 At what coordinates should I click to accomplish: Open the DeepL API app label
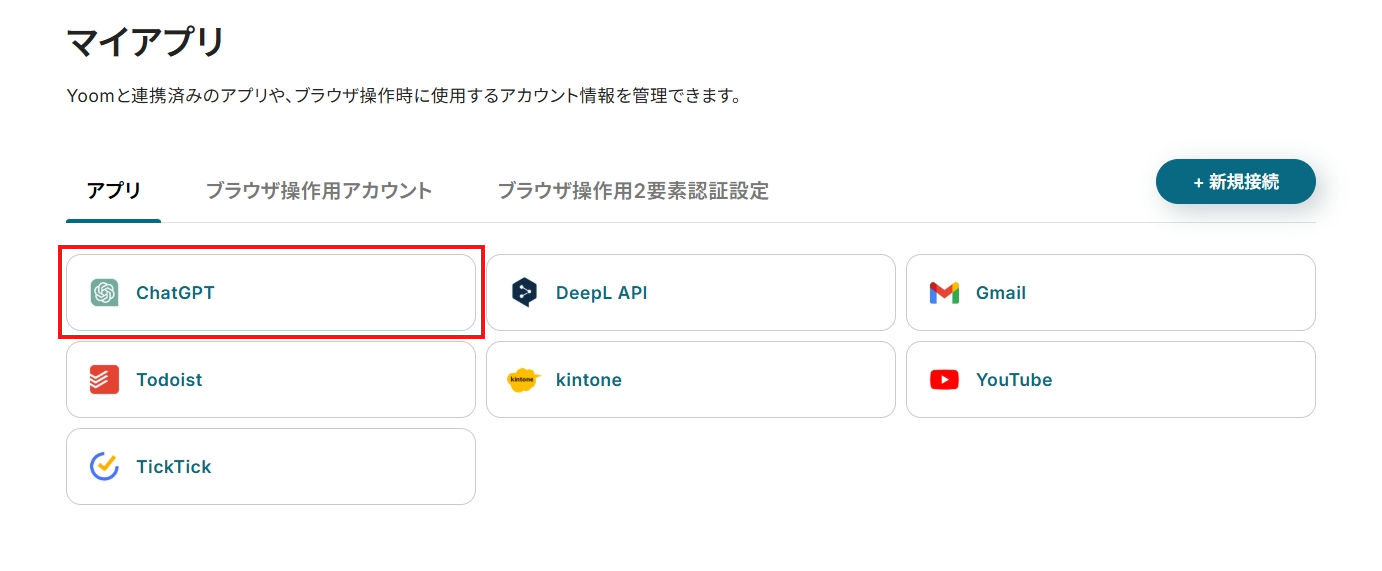click(x=602, y=293)
